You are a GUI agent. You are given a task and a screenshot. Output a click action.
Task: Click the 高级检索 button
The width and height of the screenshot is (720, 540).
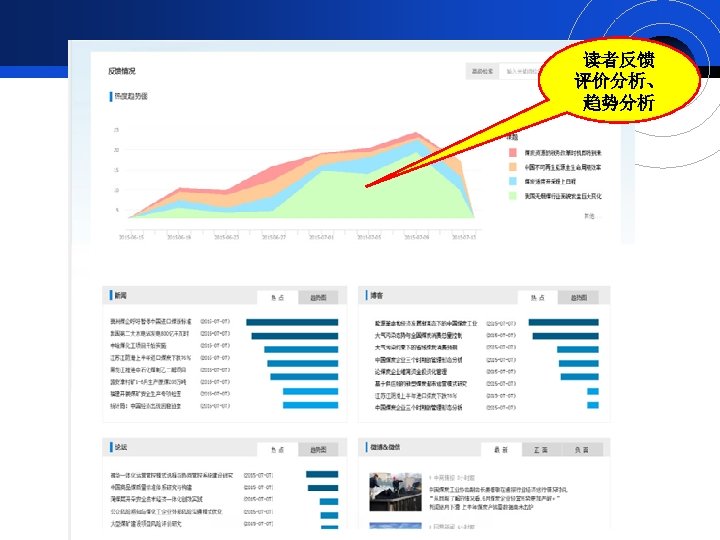coord(482,72)
